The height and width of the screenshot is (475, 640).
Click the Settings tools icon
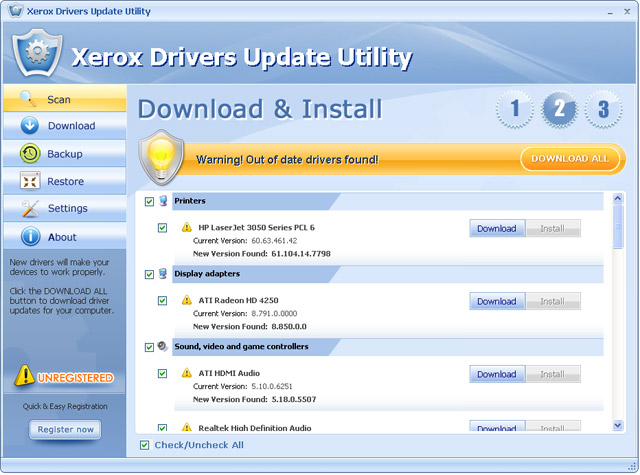coord(30,208)
